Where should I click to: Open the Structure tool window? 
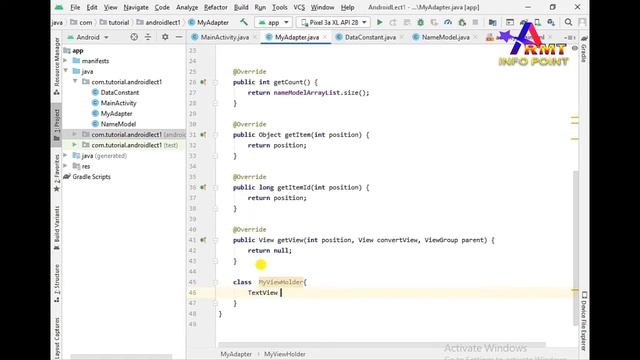pyautogui.click(x=57, y=283)
